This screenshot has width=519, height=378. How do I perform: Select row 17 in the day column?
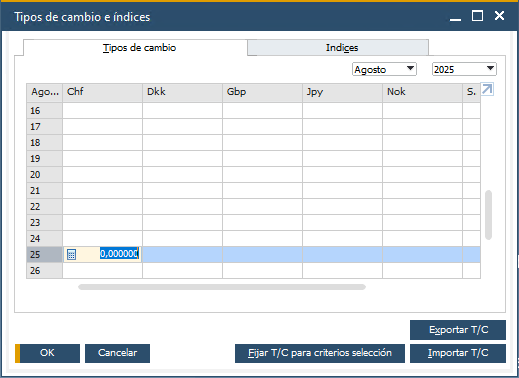pos(44,127)
